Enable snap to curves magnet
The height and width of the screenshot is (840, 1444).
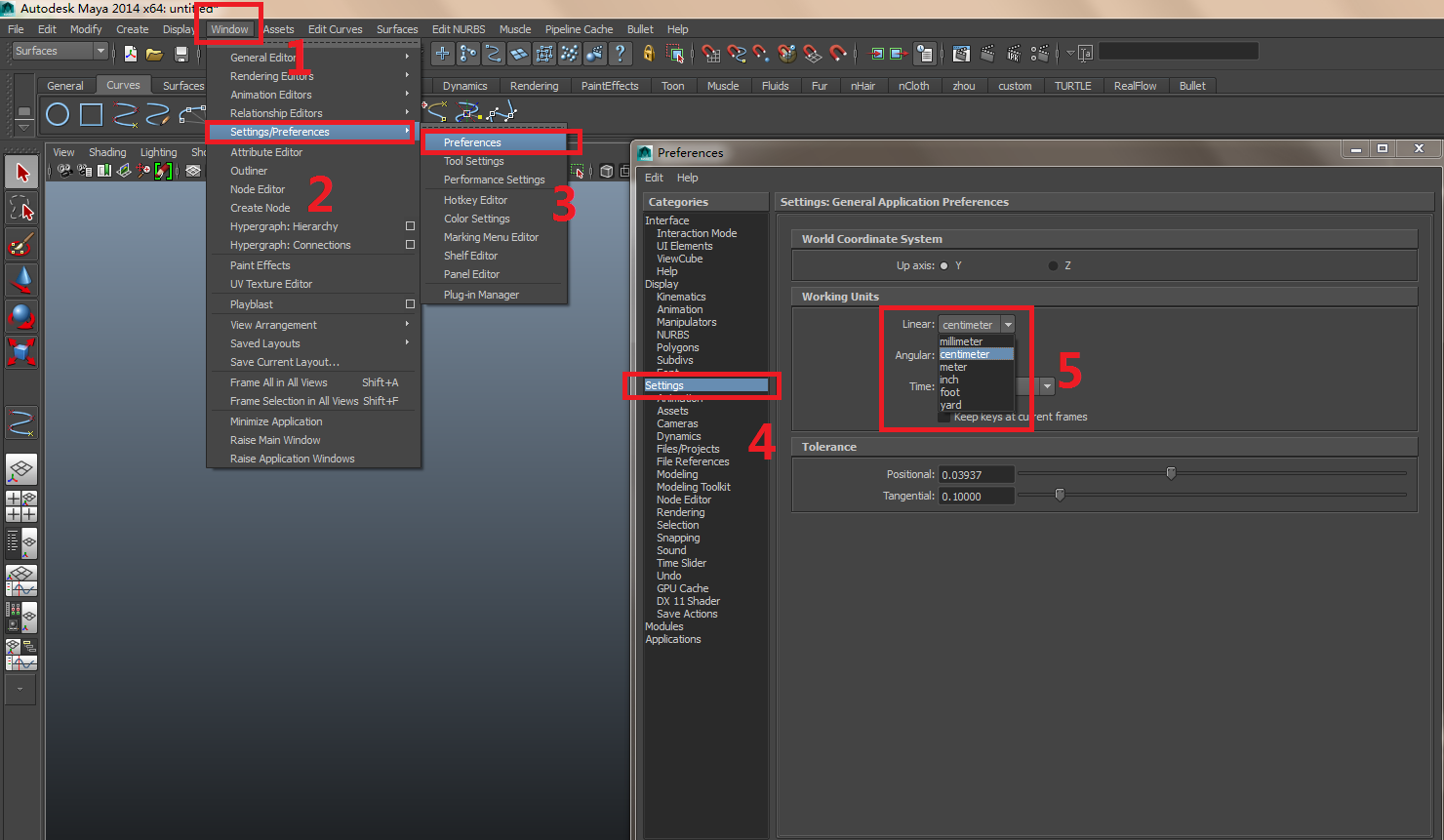[x=738, y=53]
